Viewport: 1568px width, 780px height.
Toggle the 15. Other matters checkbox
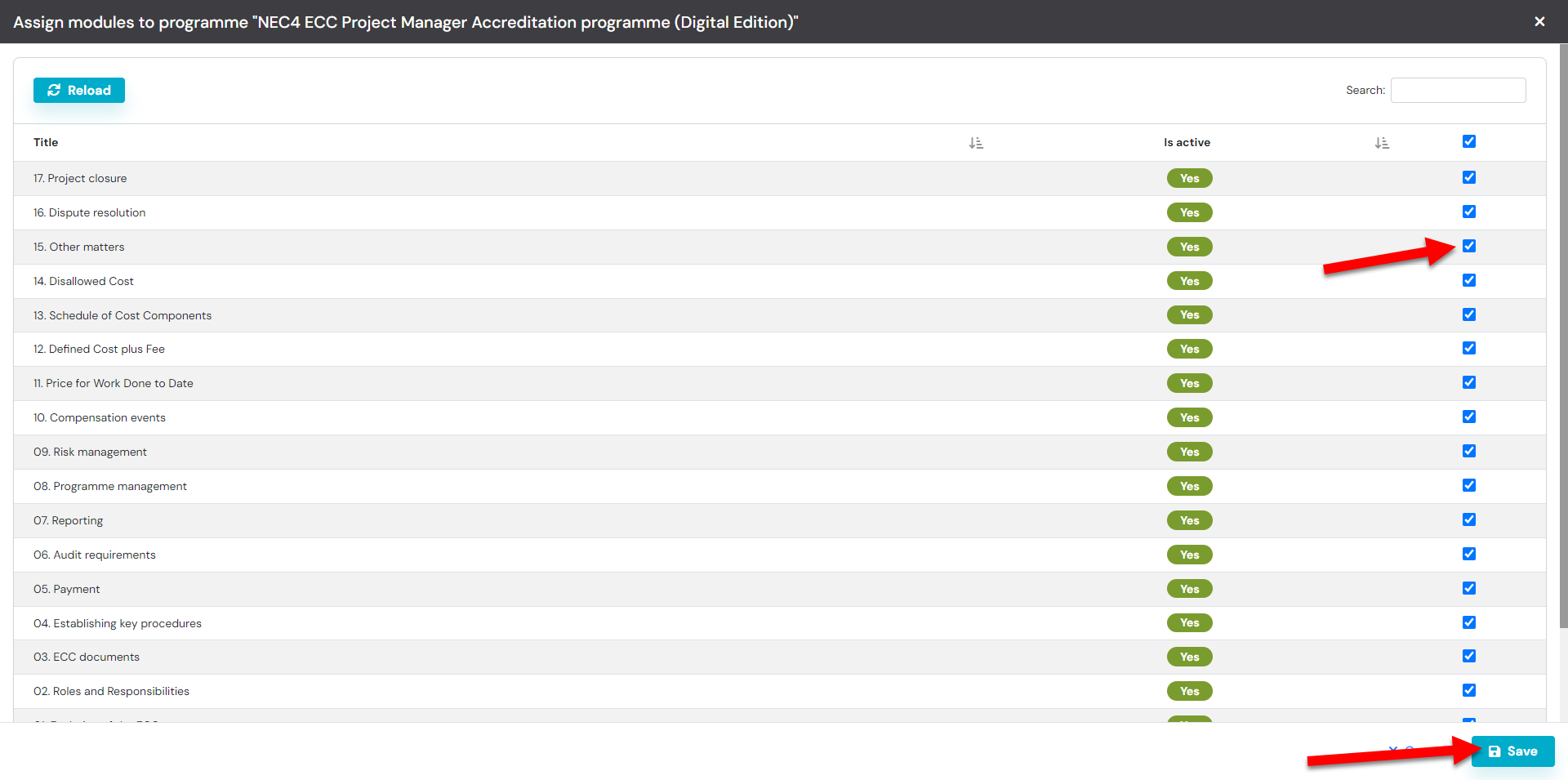point(1469,246)
